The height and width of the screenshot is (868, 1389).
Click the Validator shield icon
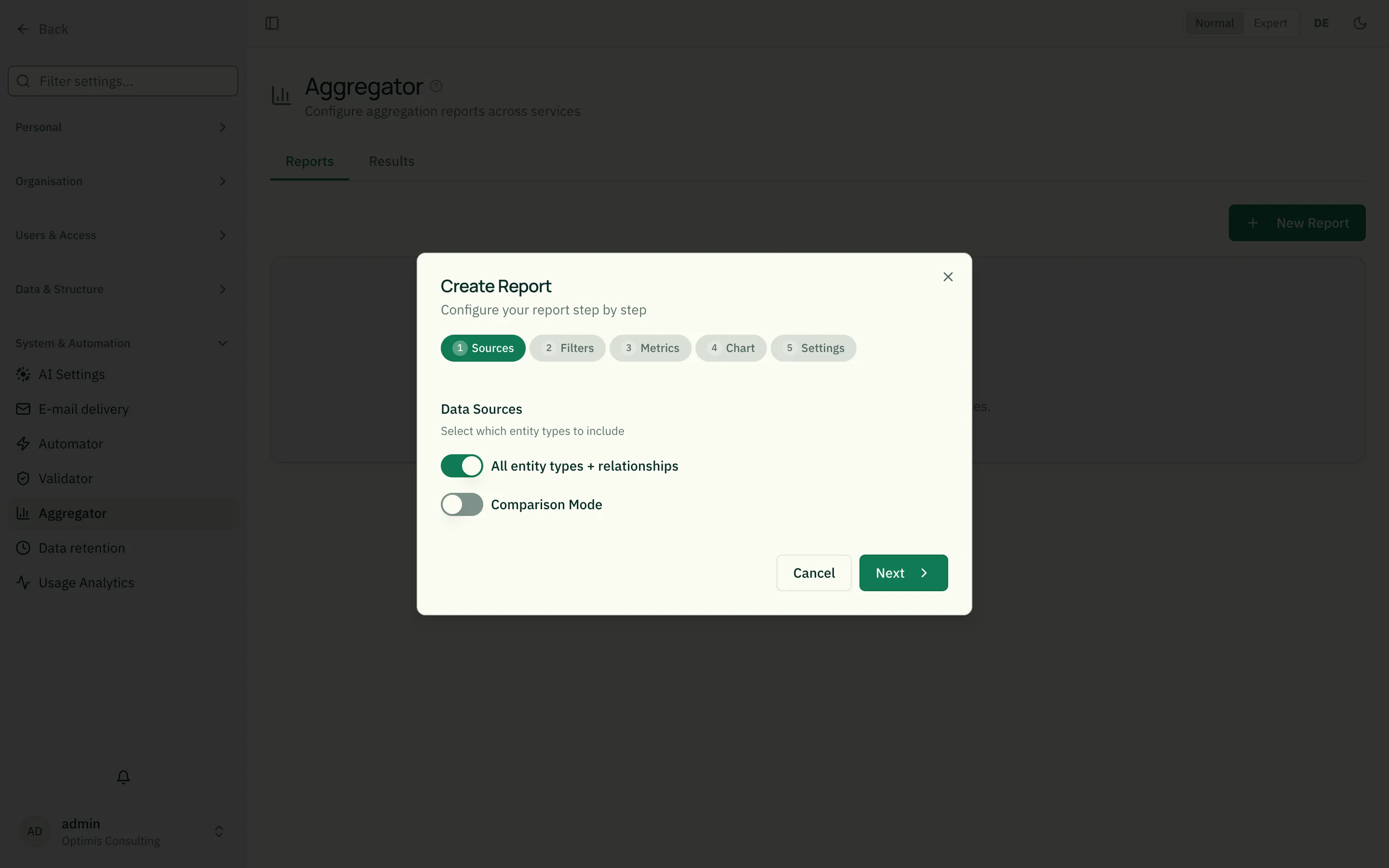(23, 478)
